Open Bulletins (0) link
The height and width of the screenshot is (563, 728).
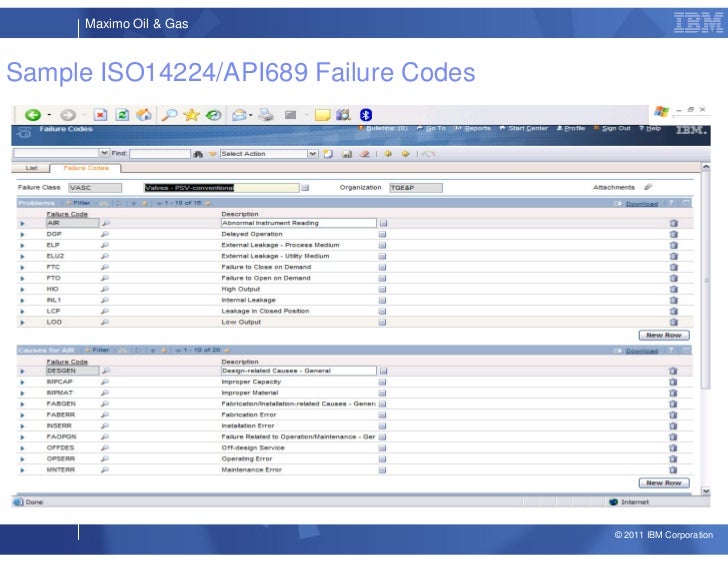point(383,128)
